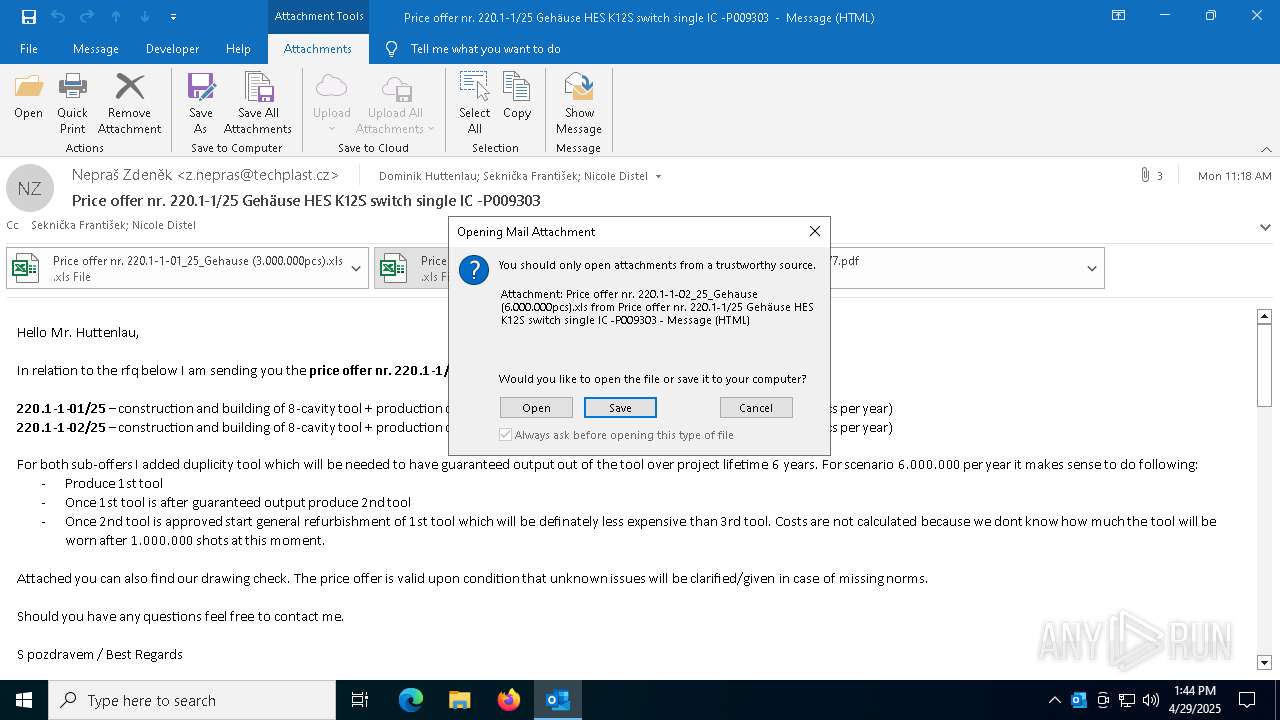Viewport: 1280px width, 720px height.
Task: Select the first Gehause 3.000.000pcs attachment
Action: click(188, 268)
